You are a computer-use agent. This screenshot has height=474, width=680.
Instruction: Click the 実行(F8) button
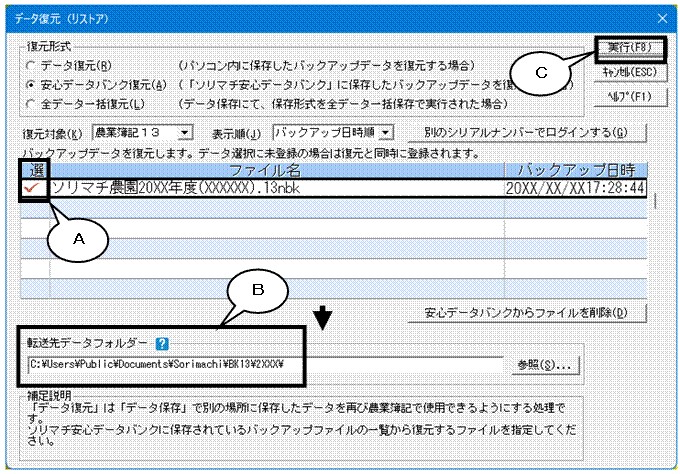(x=630, y=47)
